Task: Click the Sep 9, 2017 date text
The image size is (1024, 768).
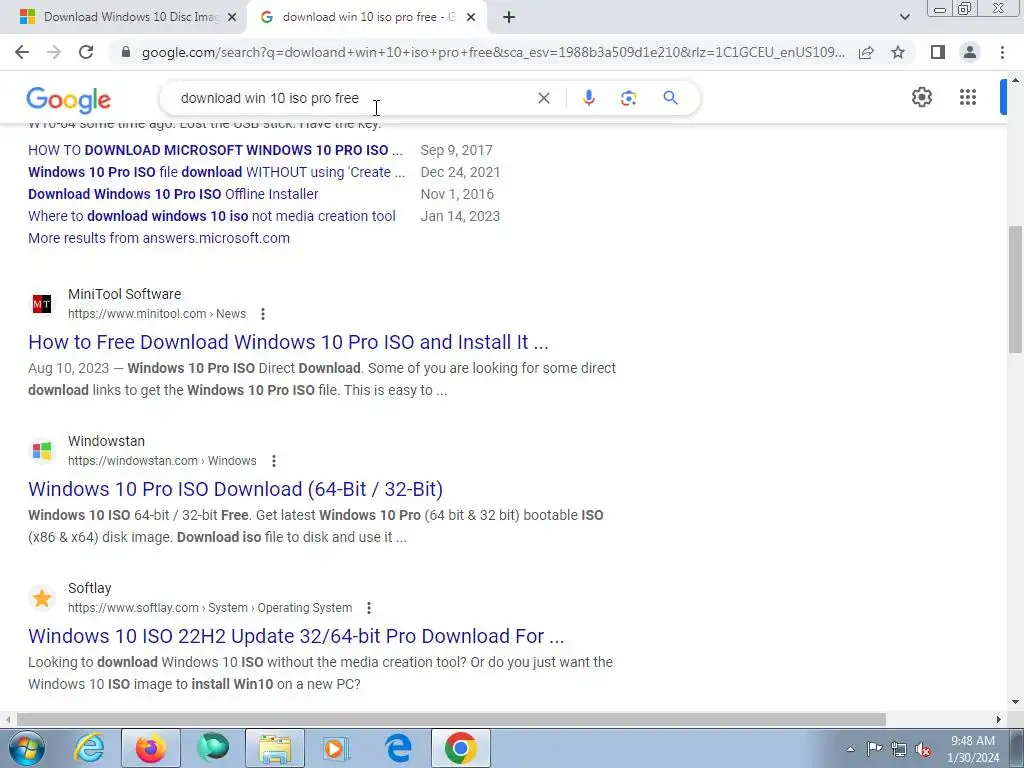Action: click(x=456, y=150)
